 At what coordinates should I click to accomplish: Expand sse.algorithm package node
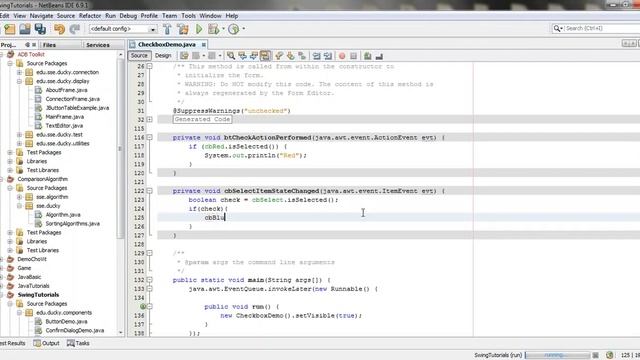tap(20, 197)
